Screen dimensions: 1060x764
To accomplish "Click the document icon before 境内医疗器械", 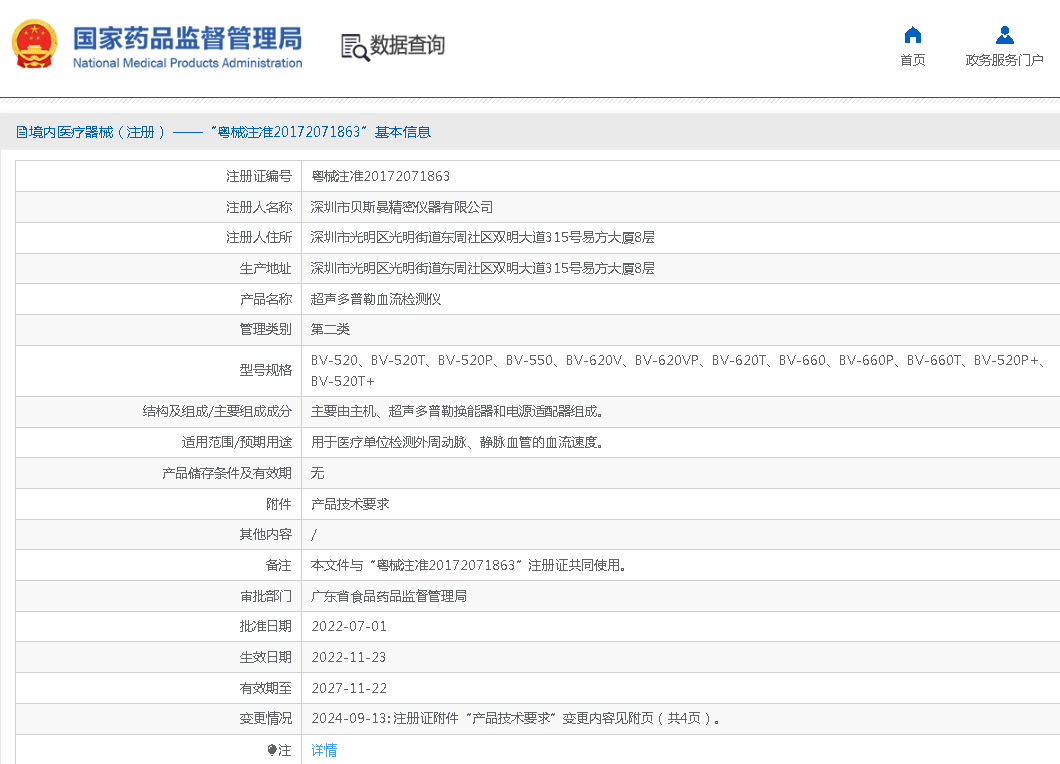I will (x=21, y=132).
